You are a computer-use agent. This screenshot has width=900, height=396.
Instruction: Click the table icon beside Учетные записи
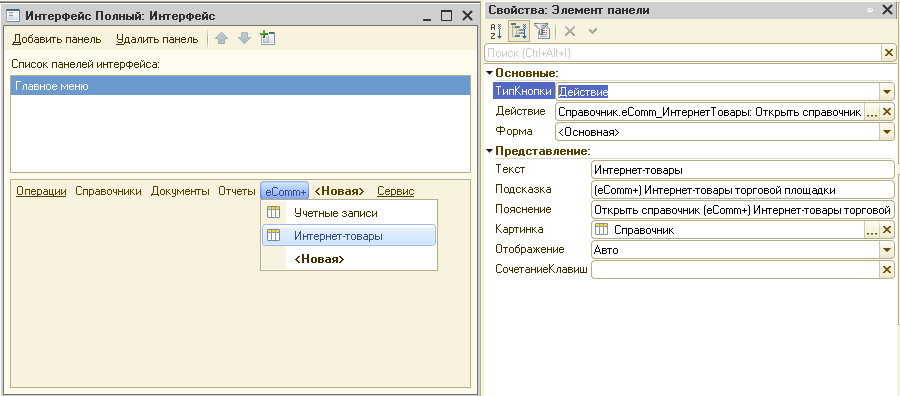pos(273,213)
